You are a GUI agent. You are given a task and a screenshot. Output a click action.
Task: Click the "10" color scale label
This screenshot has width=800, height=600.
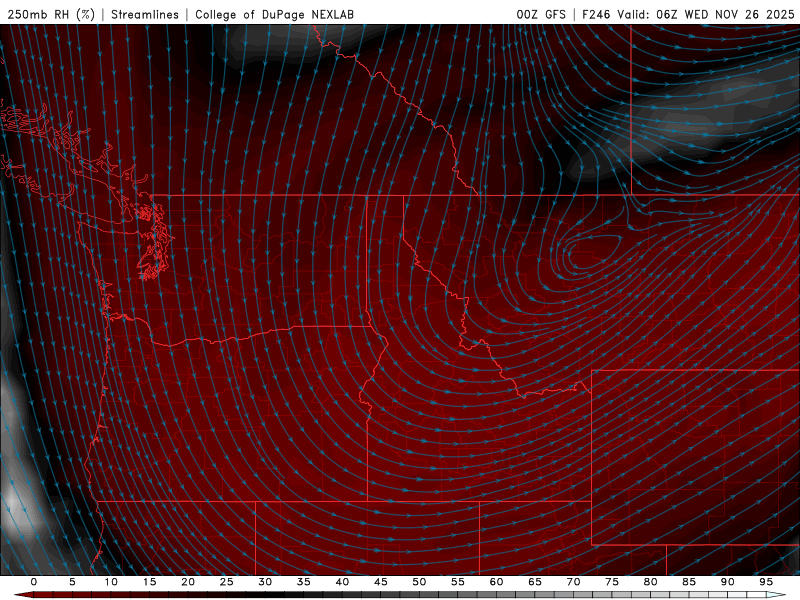click(x=111, y=582)
